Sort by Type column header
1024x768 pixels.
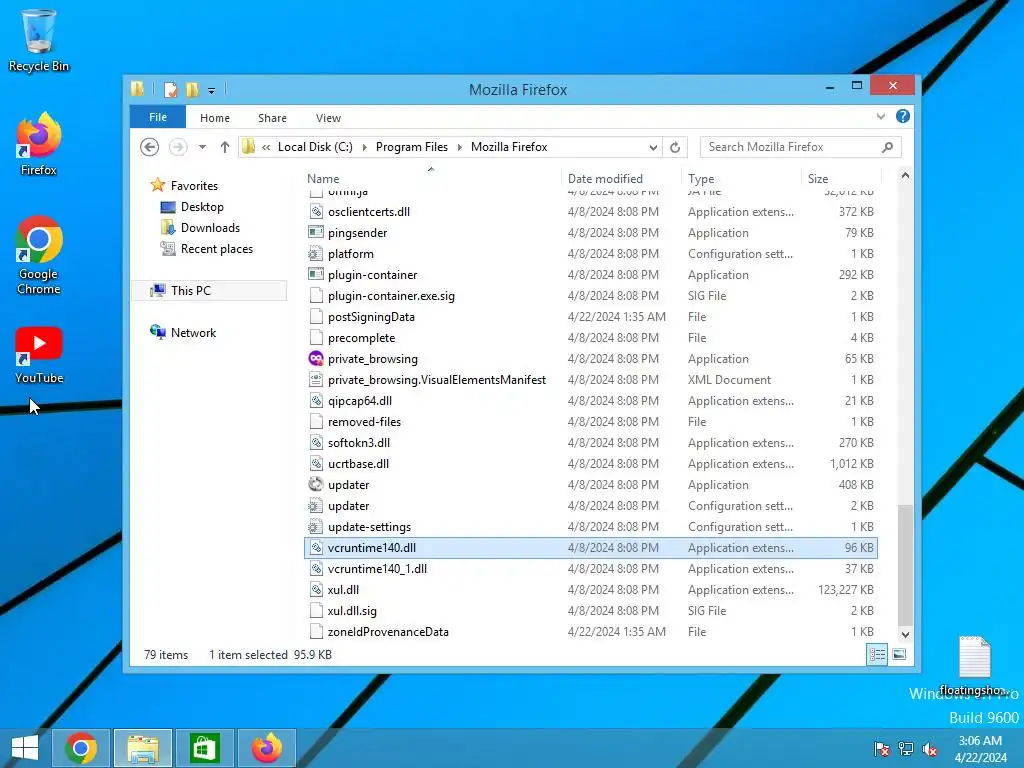tap(741, 178)
